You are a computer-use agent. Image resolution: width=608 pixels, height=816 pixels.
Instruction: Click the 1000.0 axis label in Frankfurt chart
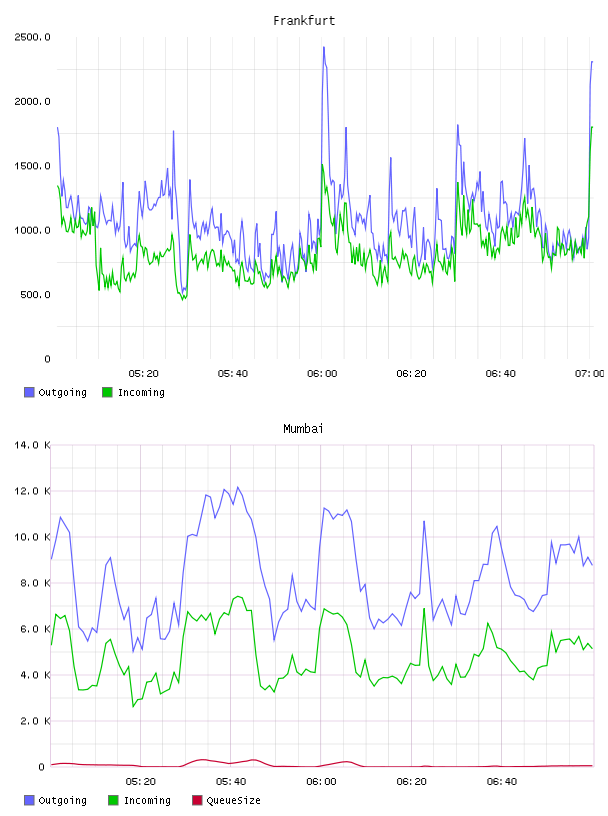click(x=32, y=231)
